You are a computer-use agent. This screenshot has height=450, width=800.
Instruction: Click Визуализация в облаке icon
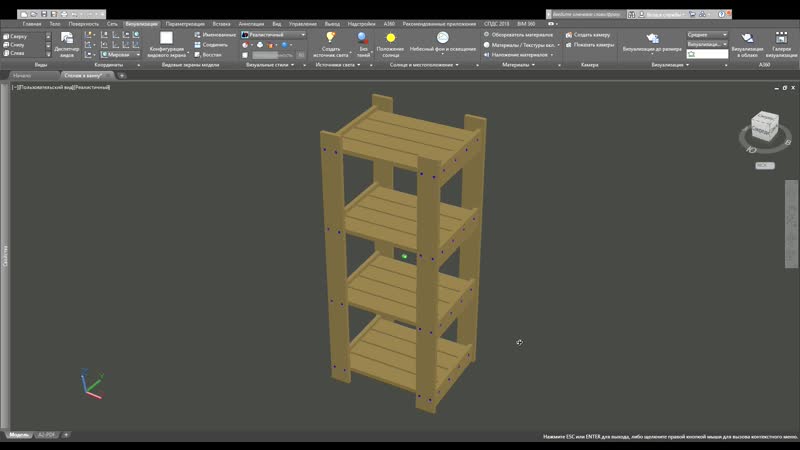[746, 42]
